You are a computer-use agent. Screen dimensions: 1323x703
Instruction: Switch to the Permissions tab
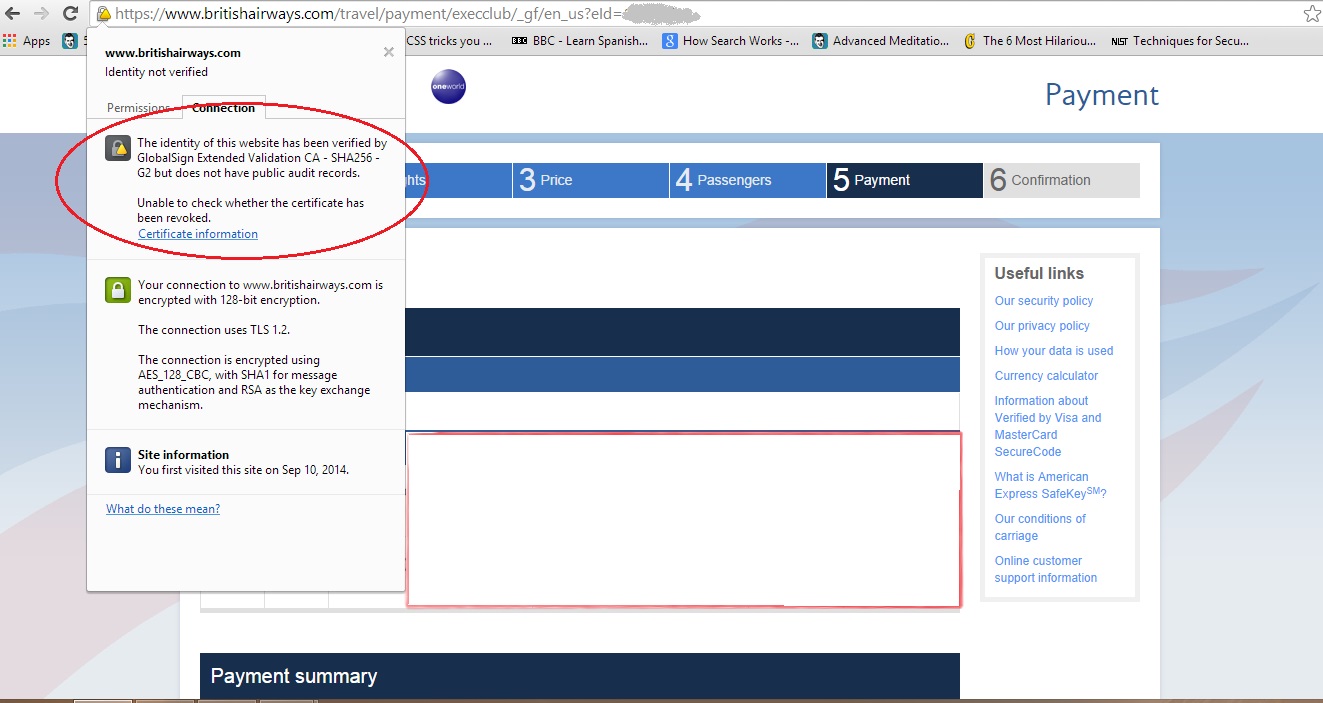coord(138,108)
